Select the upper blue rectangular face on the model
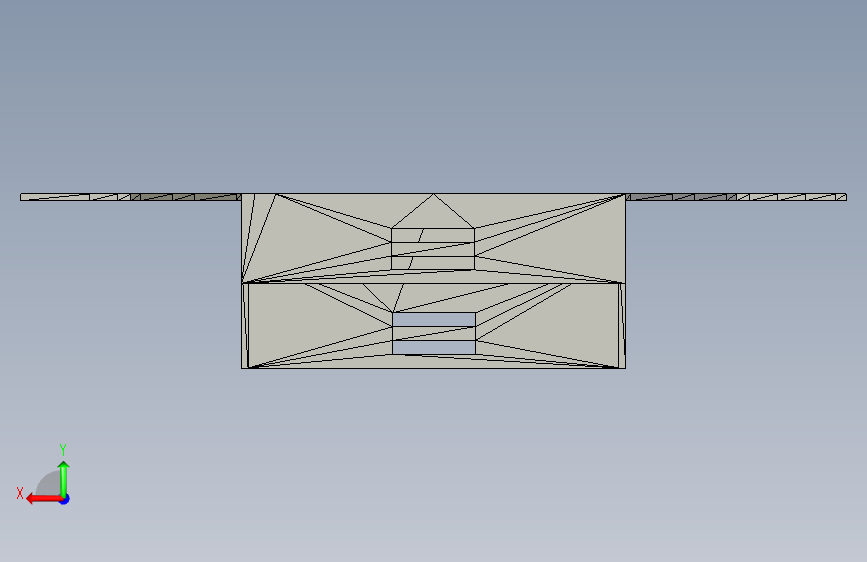The image size is (867, 562). tap(434, 319)
